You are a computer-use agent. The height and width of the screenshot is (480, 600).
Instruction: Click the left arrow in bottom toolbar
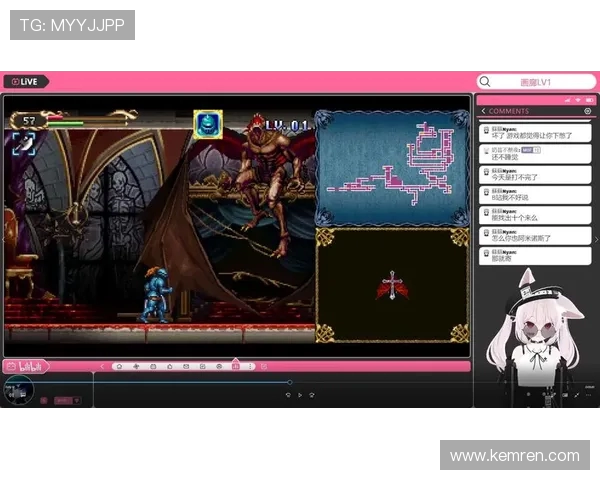click(x=101, y=366)
